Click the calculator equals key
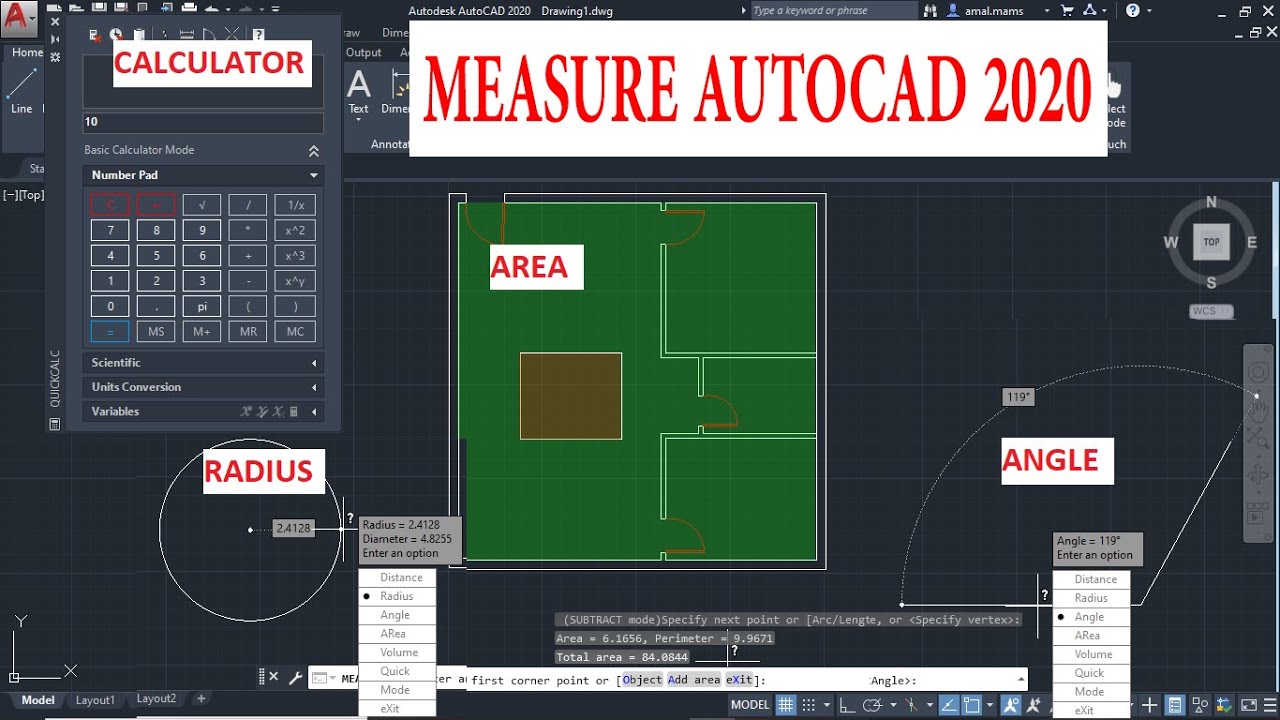Image resolution: width=1280 pixels, height=720 pixels. click(110, 332)
